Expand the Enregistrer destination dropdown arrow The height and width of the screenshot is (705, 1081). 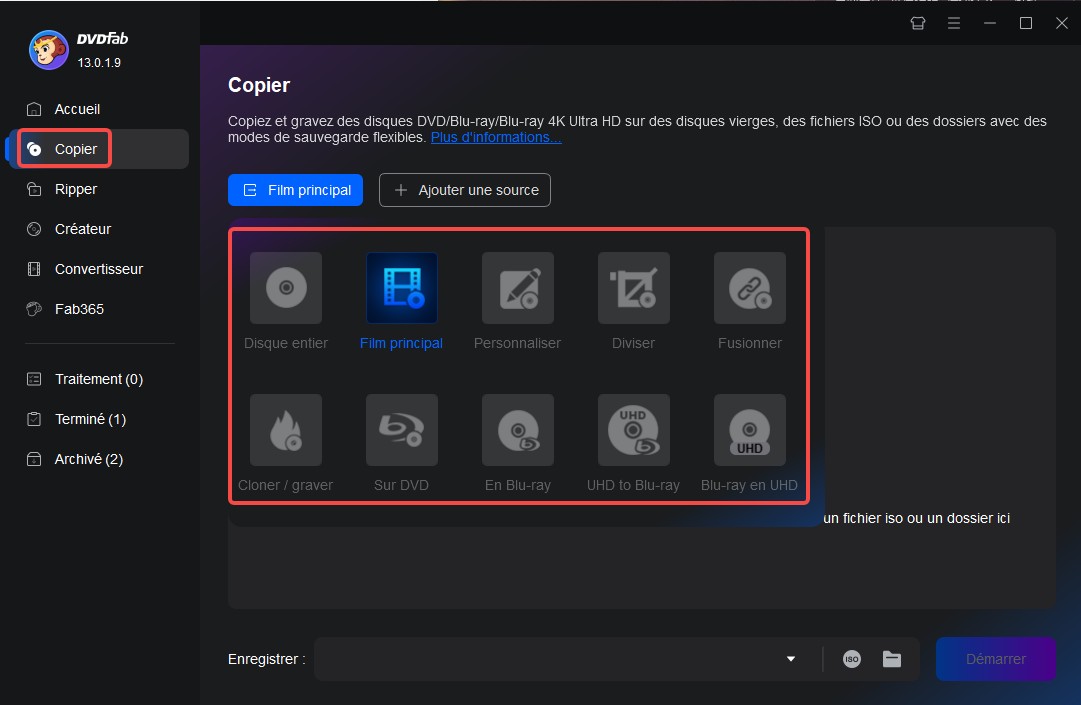pyautogui.click(x=791, y=659)
